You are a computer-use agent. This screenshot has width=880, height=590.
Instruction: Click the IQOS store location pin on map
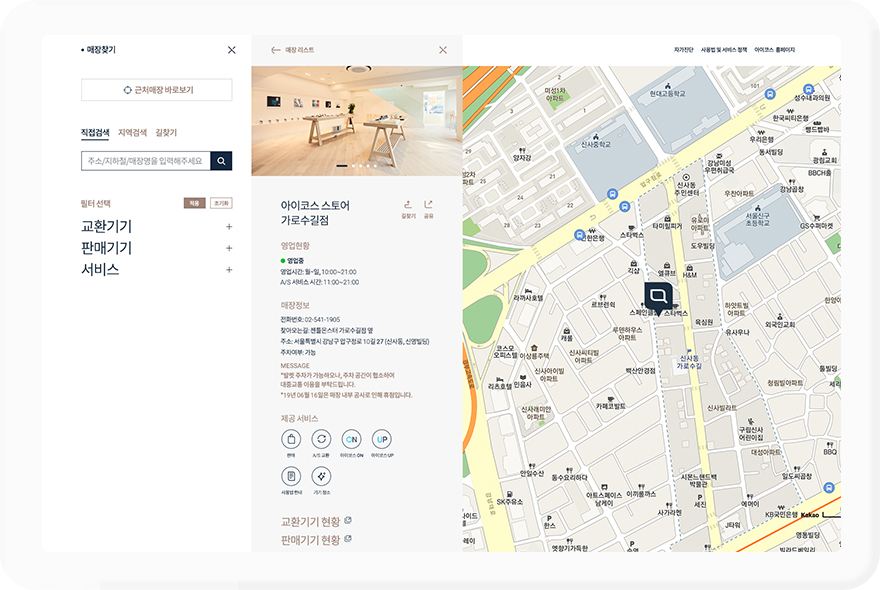pyautogui.click(x=658, y=298)
